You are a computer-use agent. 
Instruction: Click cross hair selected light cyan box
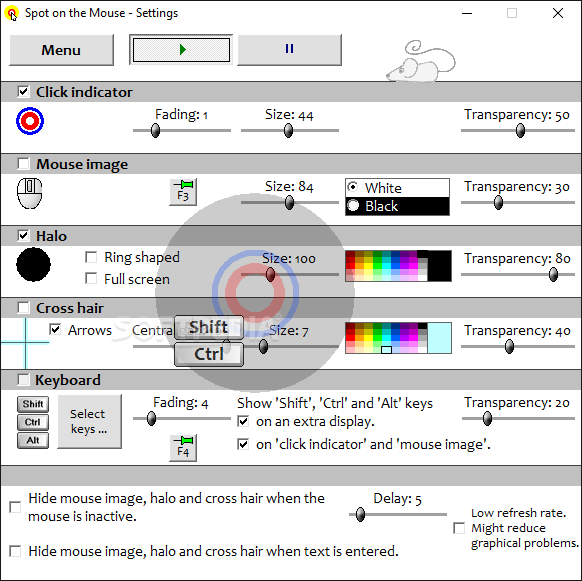(439, 338)
